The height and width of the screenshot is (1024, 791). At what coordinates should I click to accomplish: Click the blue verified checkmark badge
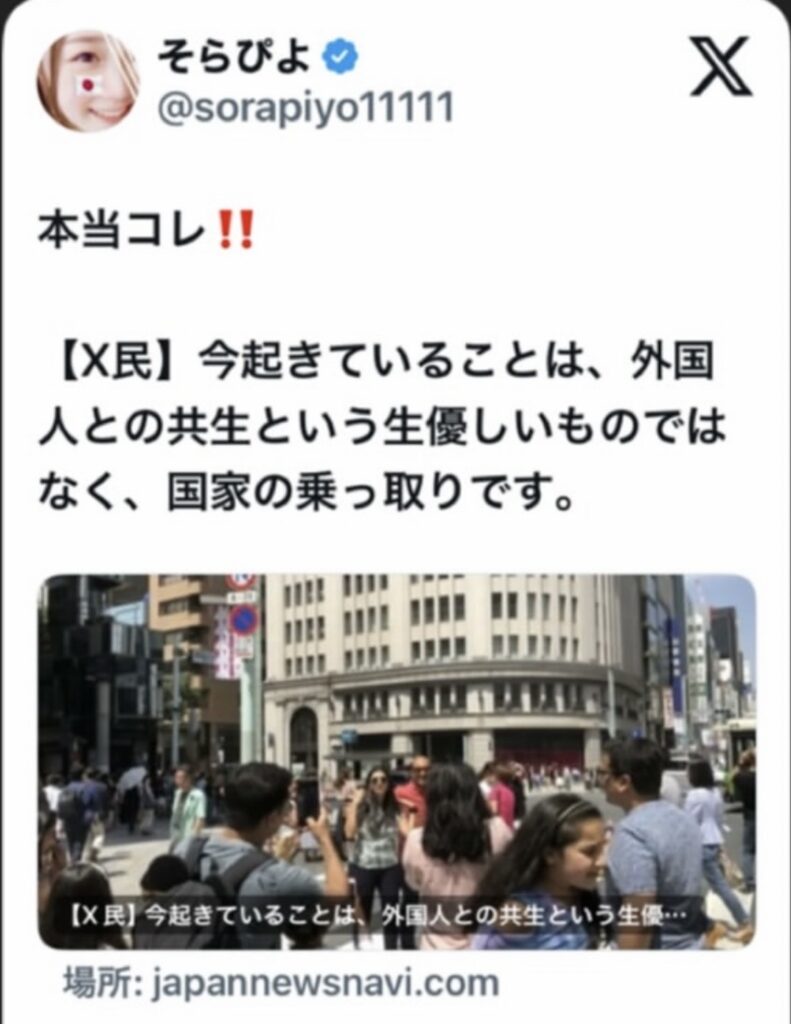[x=340, y=57]
